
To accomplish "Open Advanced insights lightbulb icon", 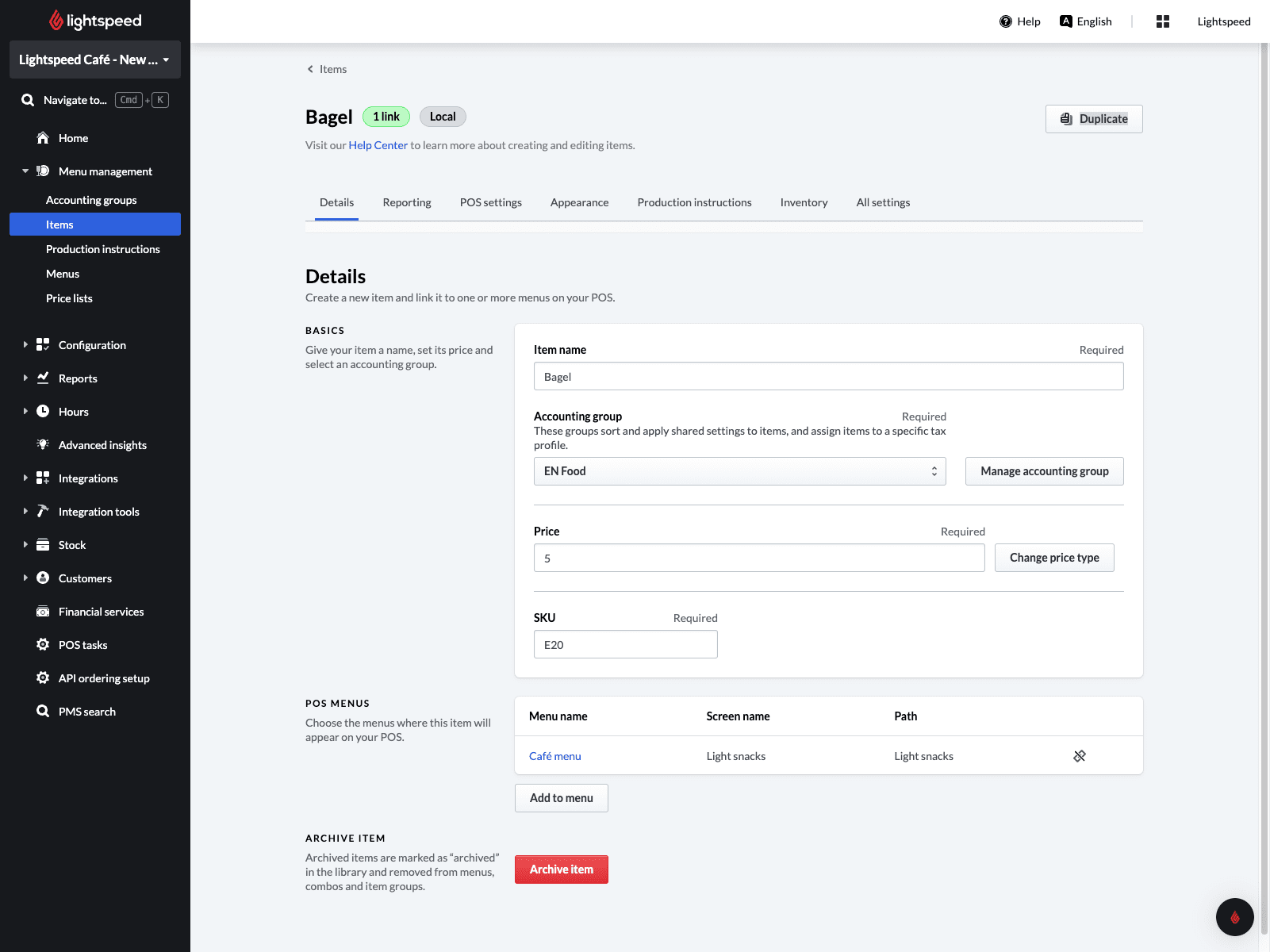I will pyautogui.click(x=43, y=445).
